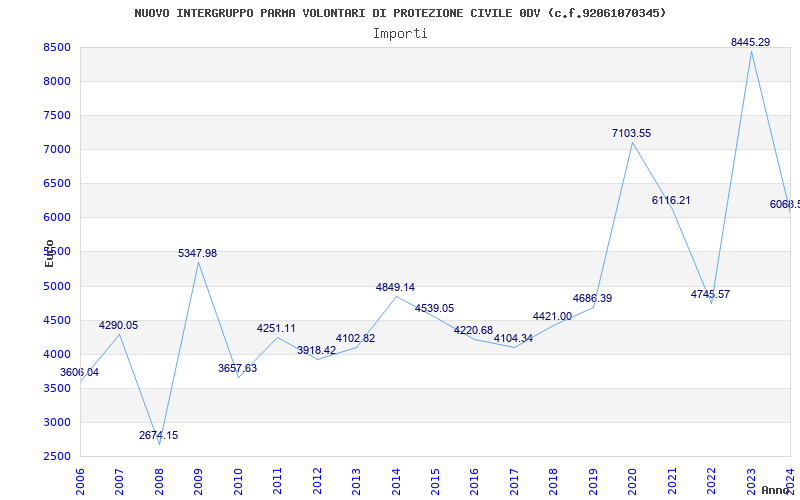Click the x-axis year 2023

click(751, 481)
